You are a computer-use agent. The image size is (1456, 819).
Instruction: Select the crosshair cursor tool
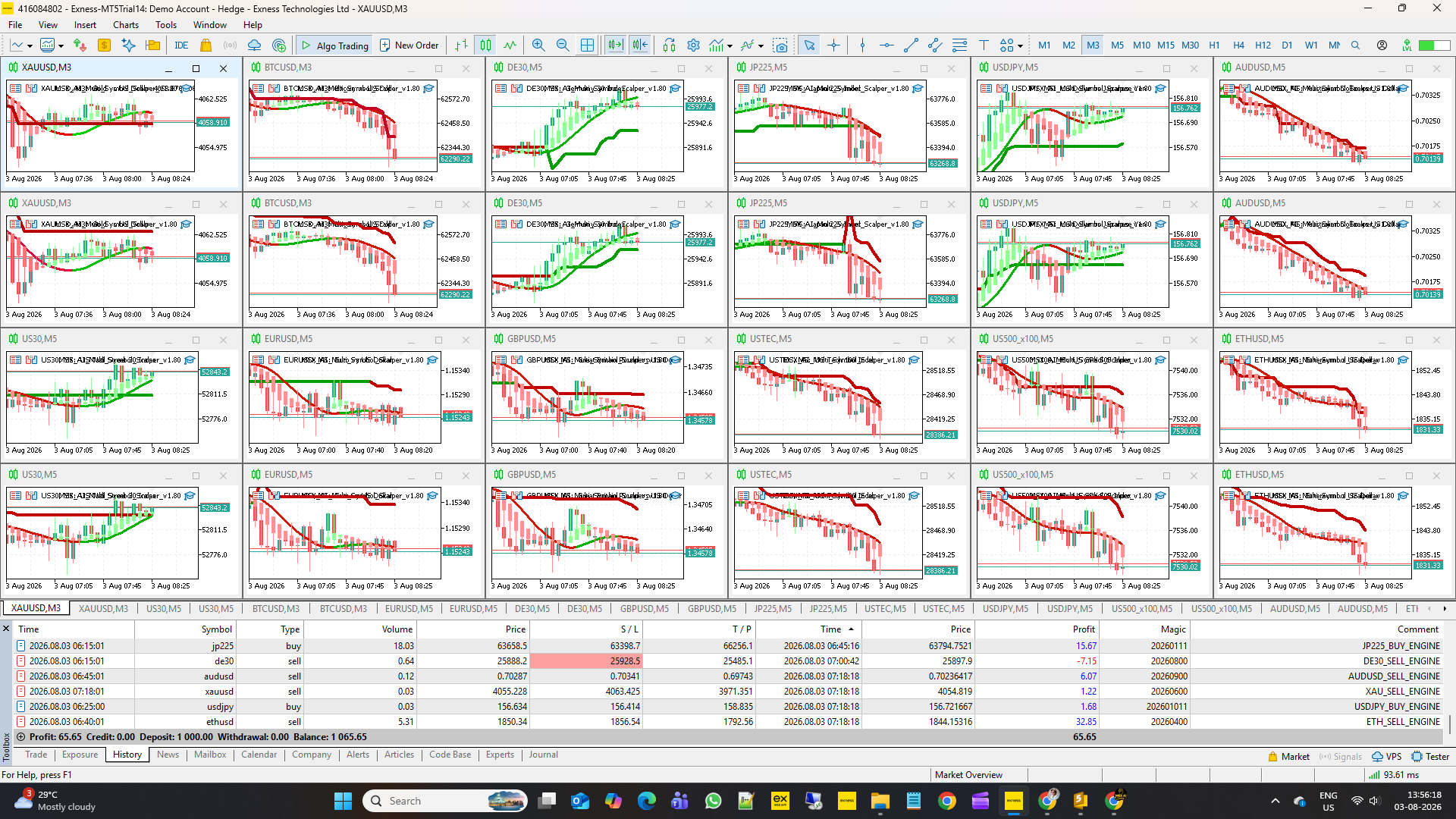pyautogui.click(x=833, y=45)
